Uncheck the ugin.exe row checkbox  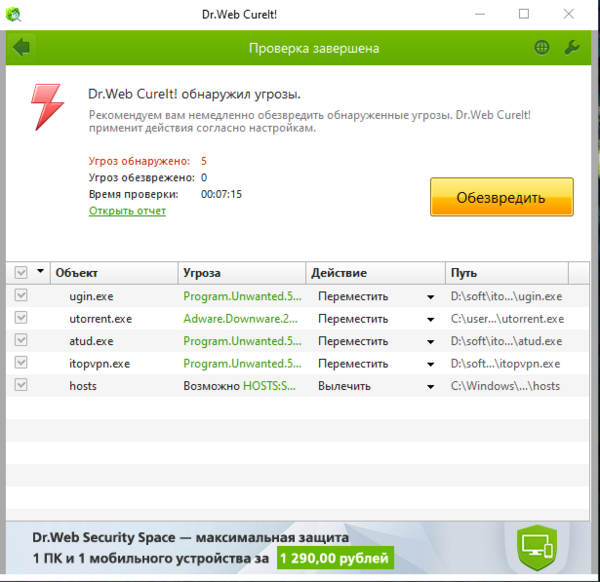click(21, 295)
